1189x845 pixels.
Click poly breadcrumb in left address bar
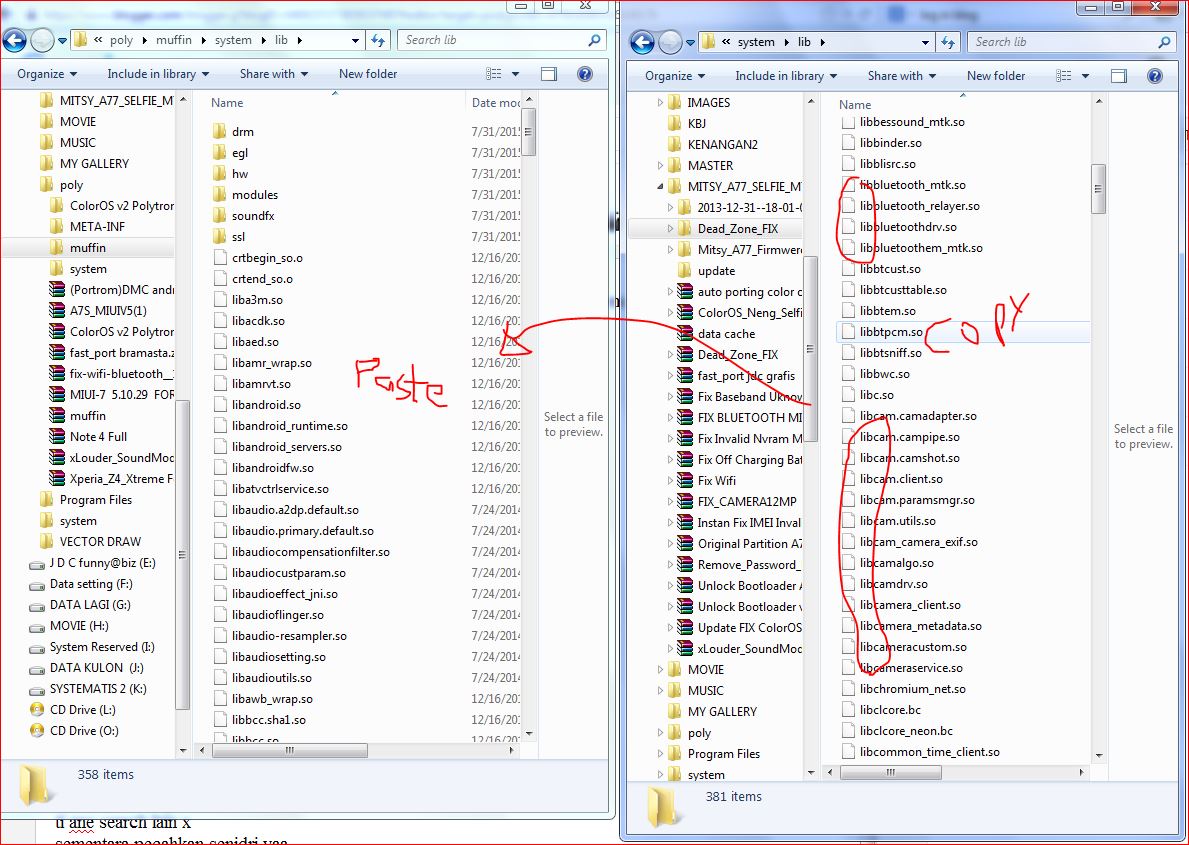pyautogui.click(x=121, y=40)
